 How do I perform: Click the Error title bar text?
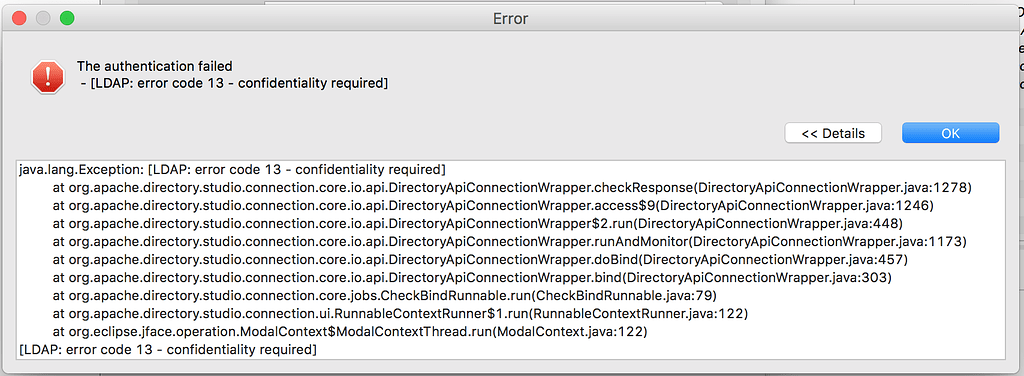point(511,19)
